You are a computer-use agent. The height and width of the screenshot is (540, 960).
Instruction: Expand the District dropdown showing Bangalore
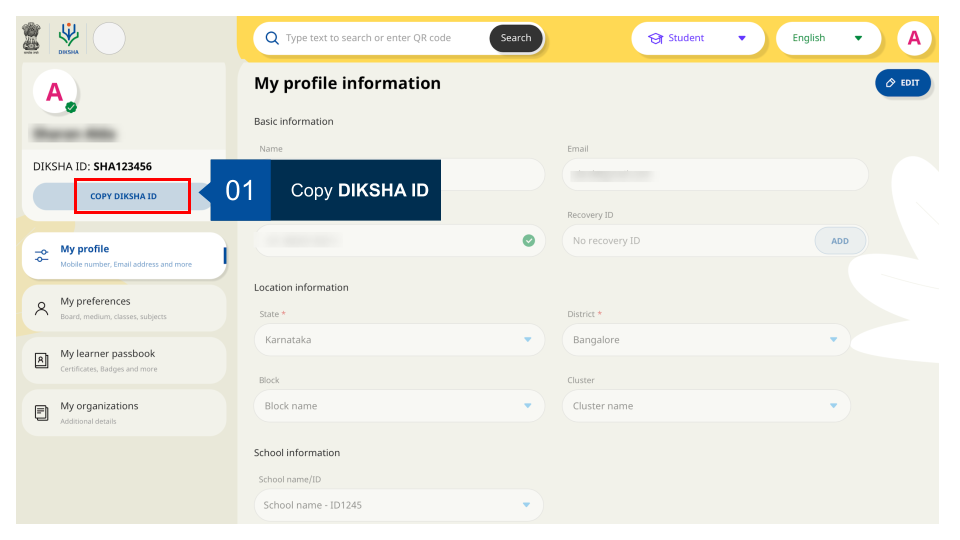coord(705,340)
